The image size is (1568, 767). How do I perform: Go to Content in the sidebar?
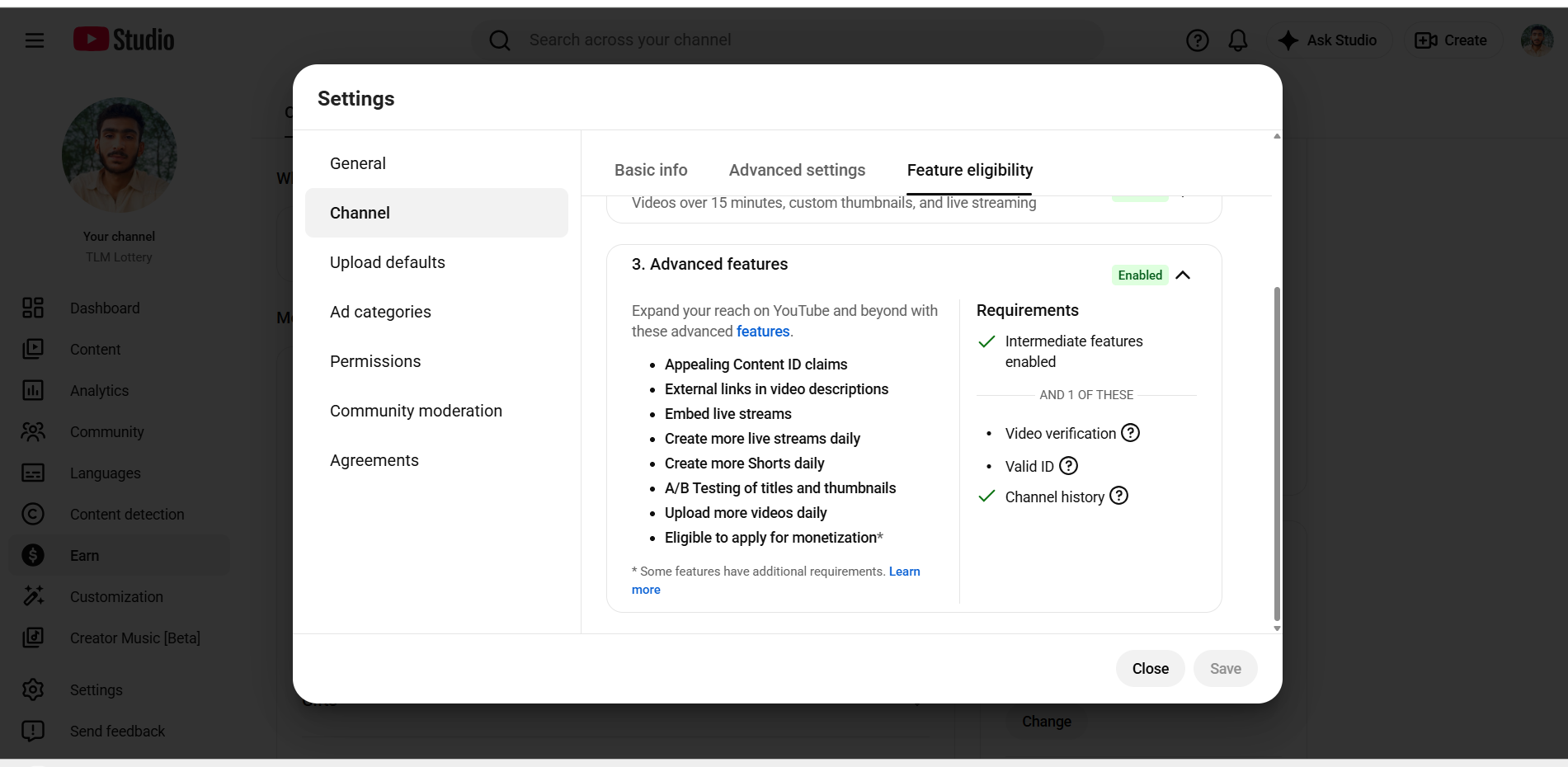click(x=120, y=350)
